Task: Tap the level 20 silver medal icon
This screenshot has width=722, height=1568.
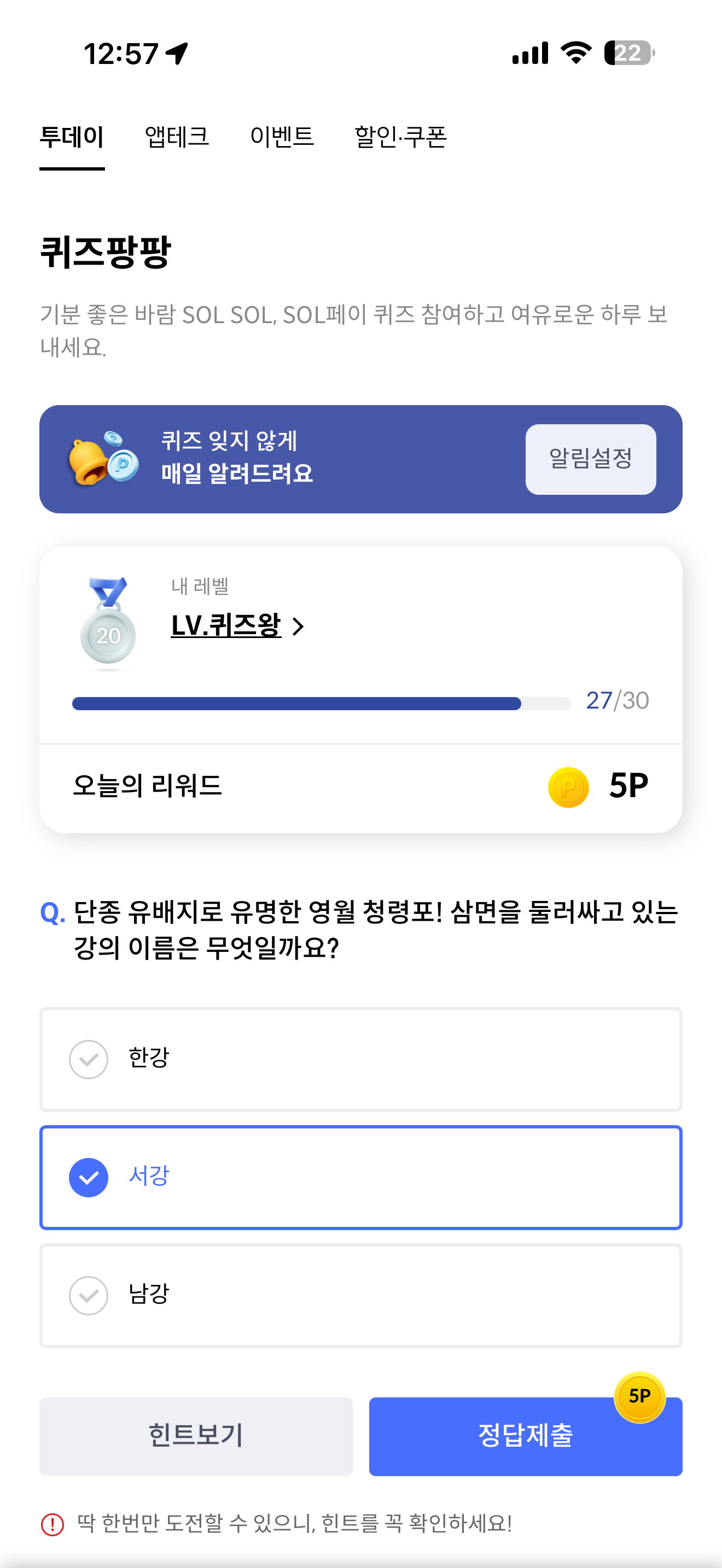Action: pos(108,622)
